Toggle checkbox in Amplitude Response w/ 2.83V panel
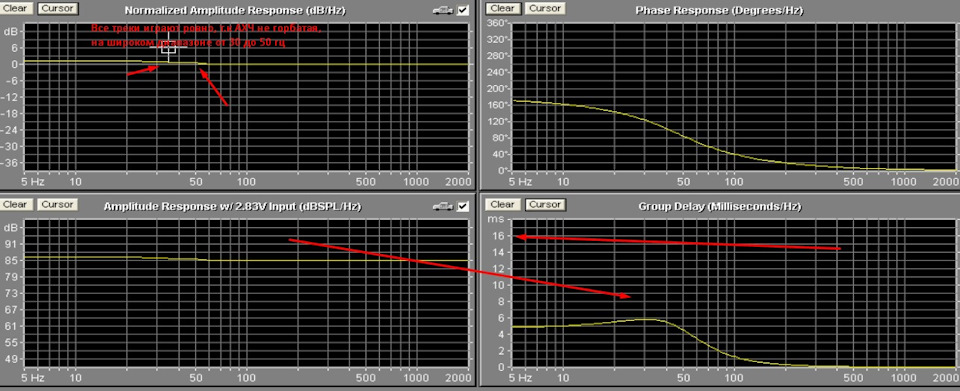The height and width of the screenshot is (391, 960). pos(462,206)
